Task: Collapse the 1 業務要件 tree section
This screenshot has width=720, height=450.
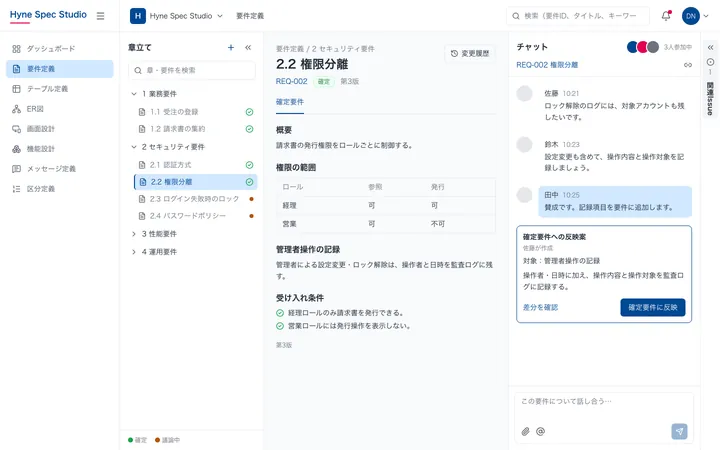Action: [x=134, y=94]
